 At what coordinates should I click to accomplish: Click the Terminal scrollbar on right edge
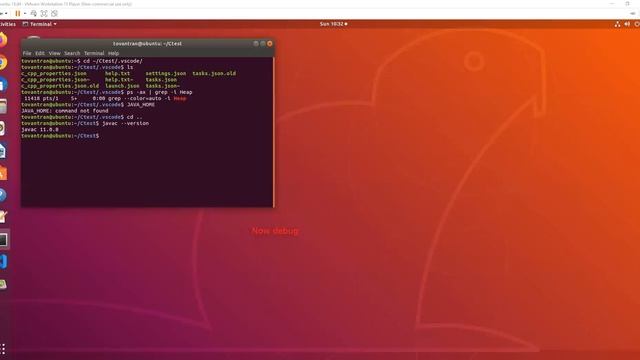click(x=273, y=132)
